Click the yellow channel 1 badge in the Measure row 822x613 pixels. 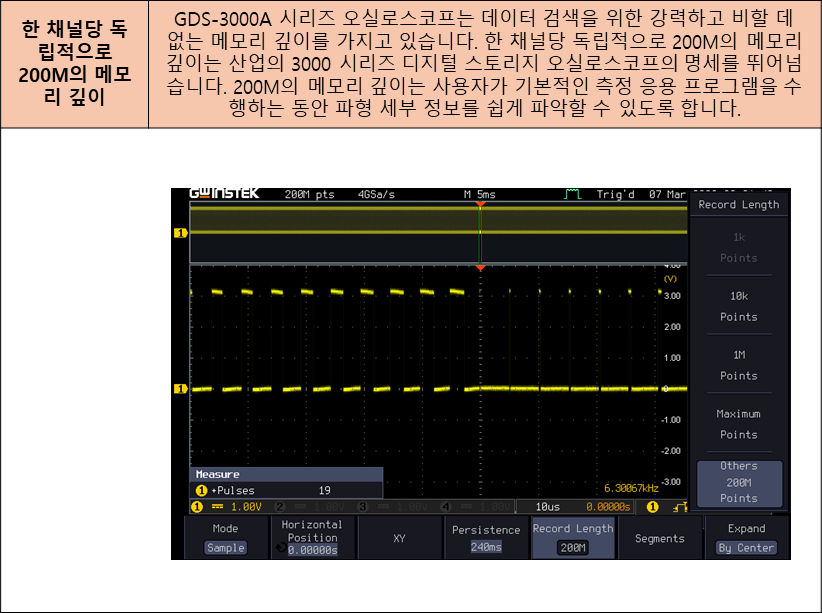click(201, 490)
